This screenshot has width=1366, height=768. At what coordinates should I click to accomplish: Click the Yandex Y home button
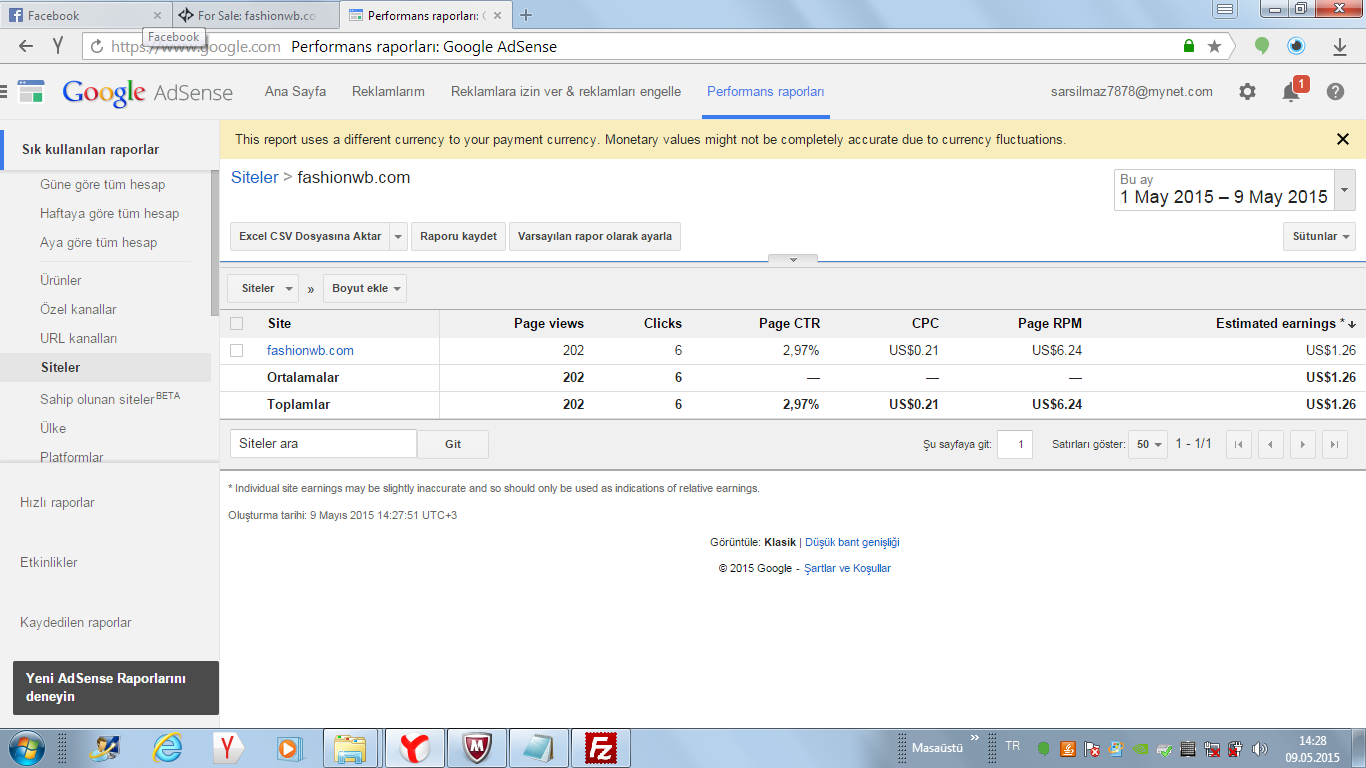coord(58,46)
